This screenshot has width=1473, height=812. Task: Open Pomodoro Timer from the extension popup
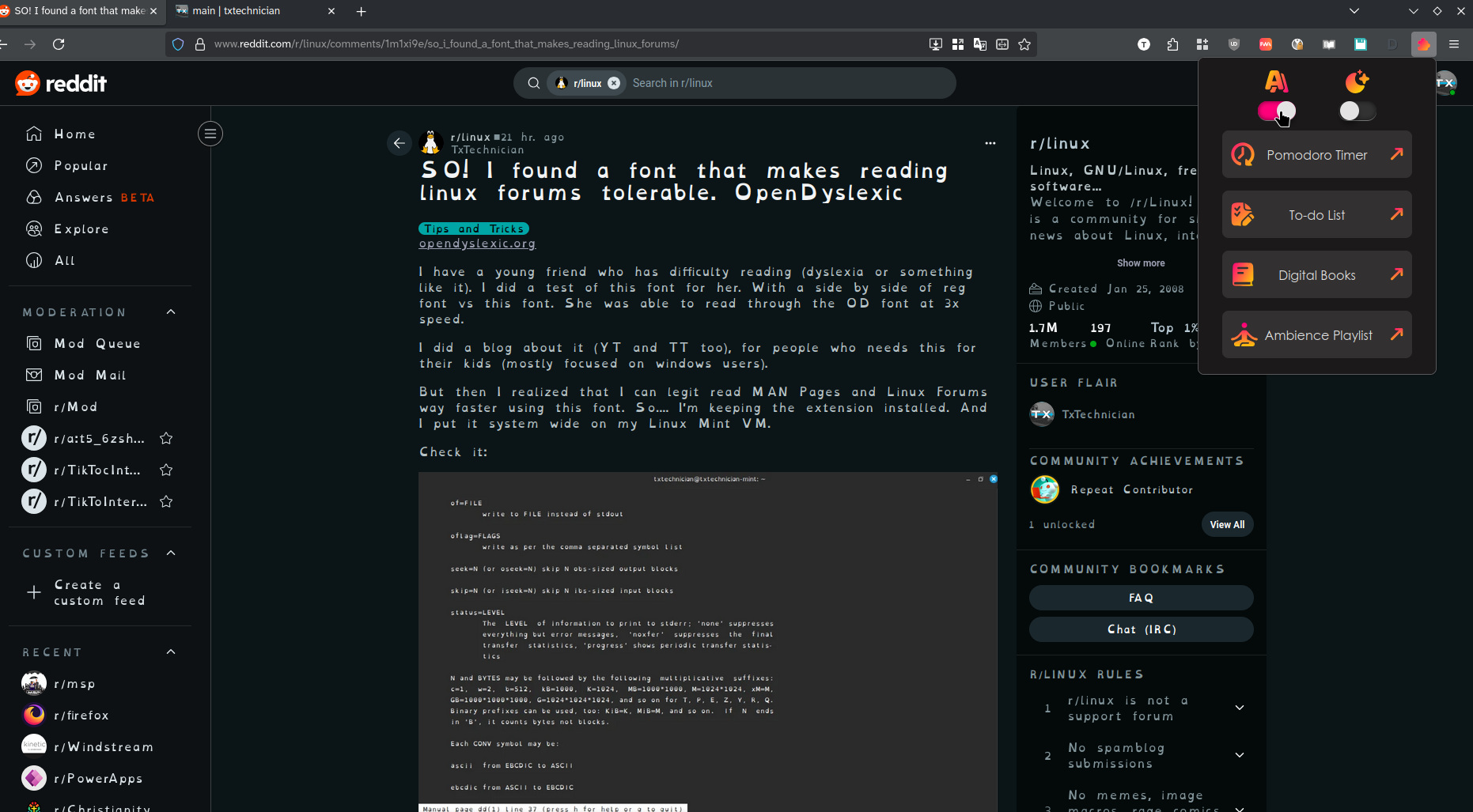click(x=1316, y=154)
